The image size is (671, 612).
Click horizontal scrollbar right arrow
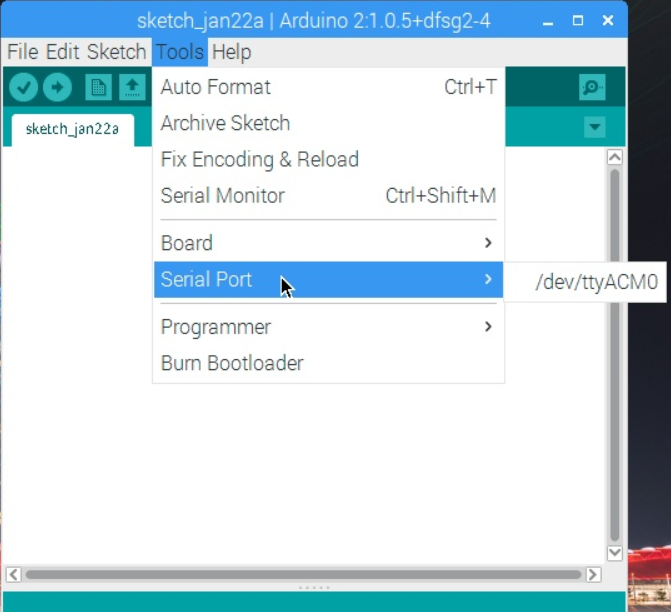[x=593, y=574]
